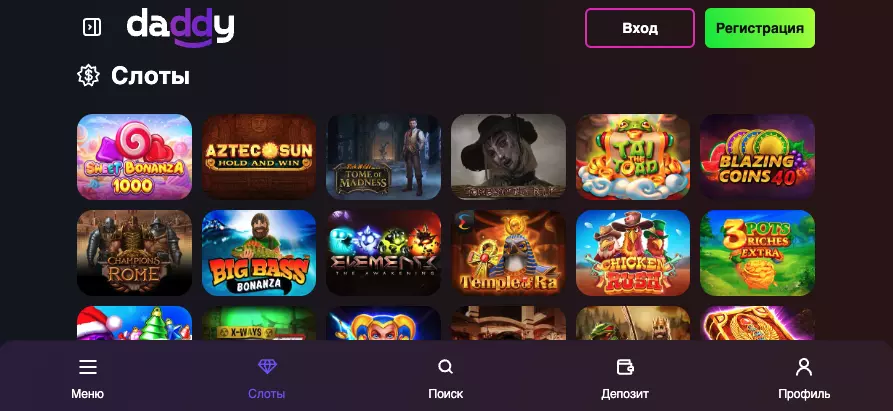The image size is (893, 411).
Task: Select the Tai the Toad game
Action: (x=633, y=157)
